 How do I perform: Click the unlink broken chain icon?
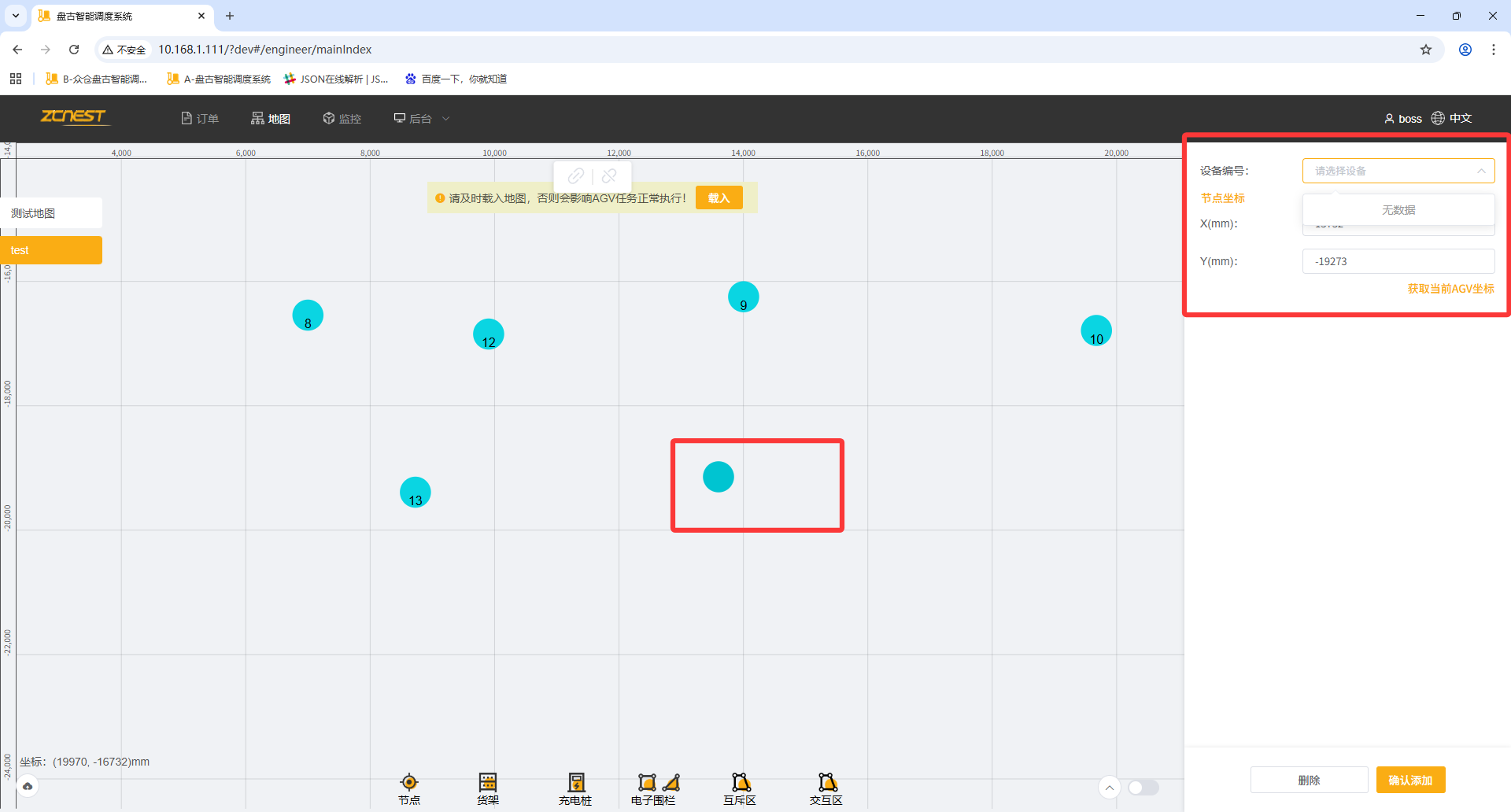(609, 176)
